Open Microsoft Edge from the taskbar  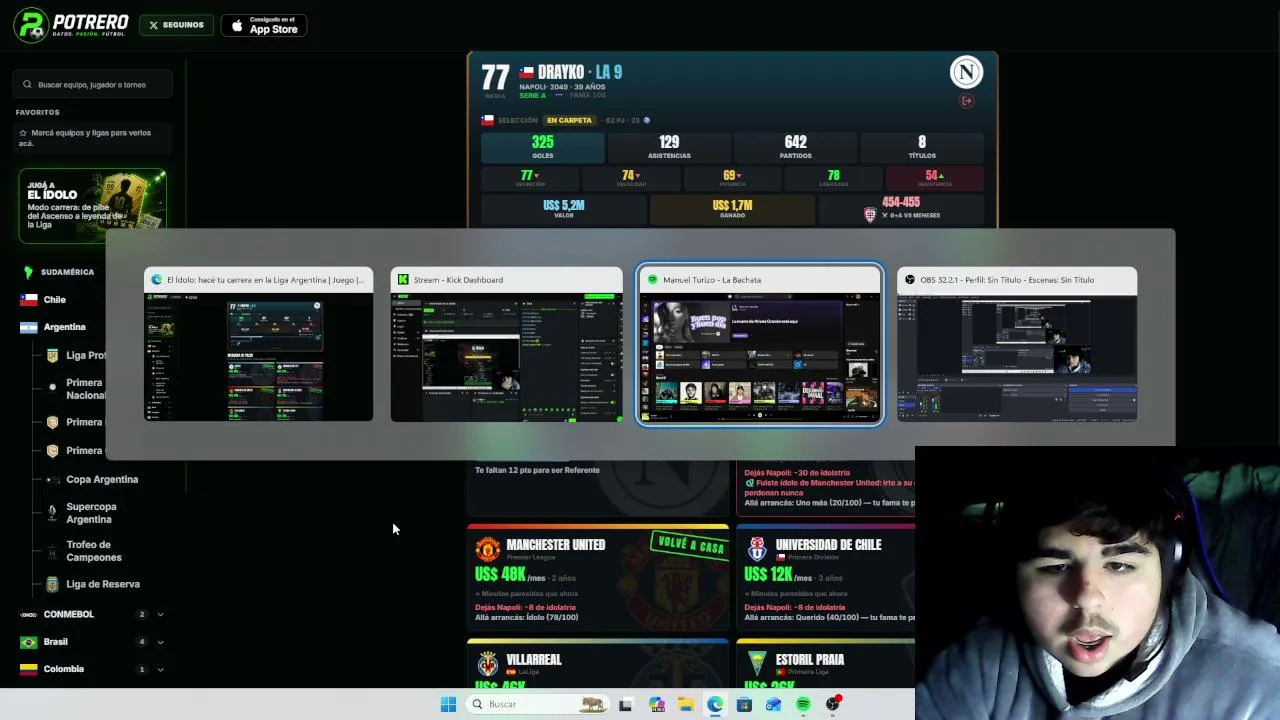tap(715, 704)
